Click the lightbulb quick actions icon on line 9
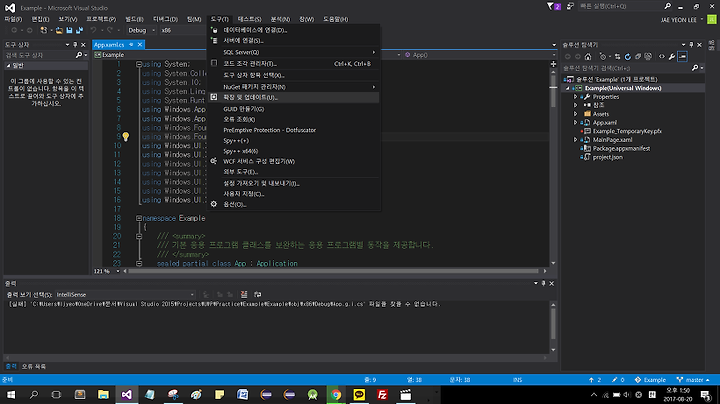Screen dimensions: 720x404 [x=125, y=136]
